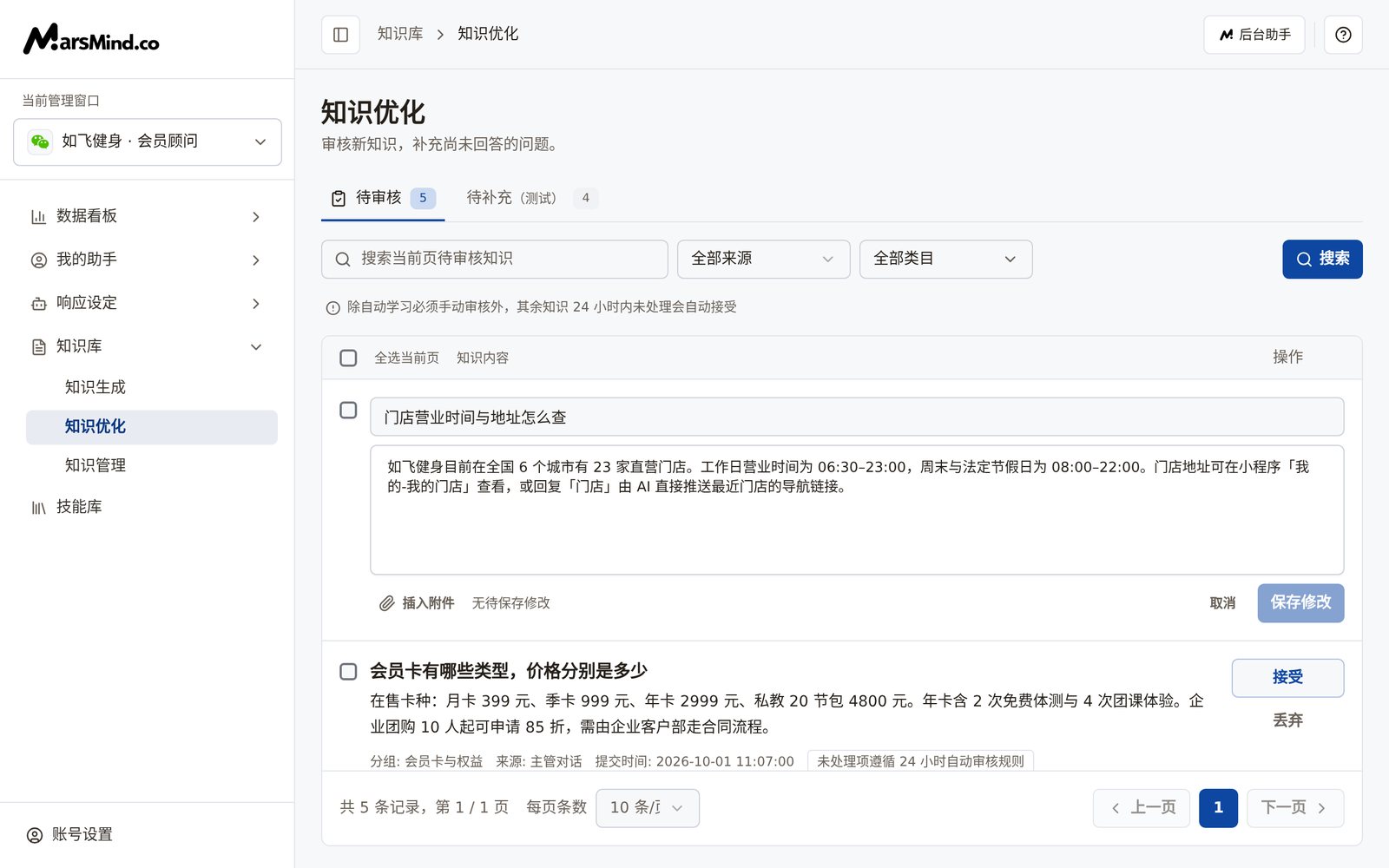Click 保存修改 button
This screenshot has height=868, width=1389.
coord(1300,602)
